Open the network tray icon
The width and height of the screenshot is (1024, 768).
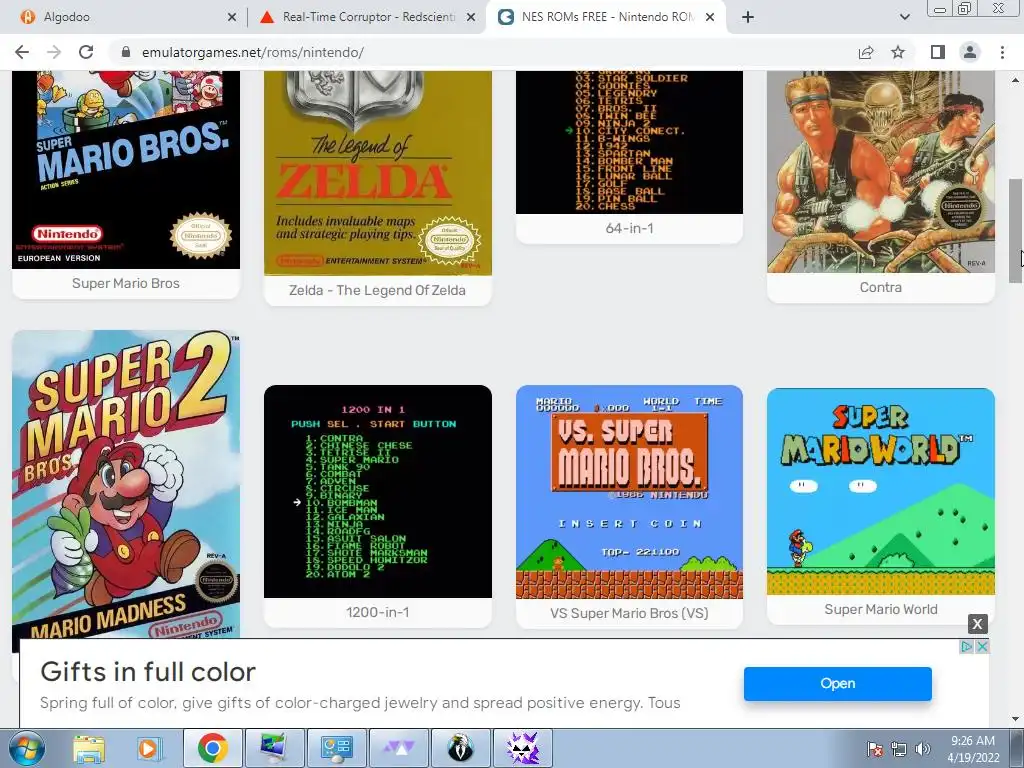coord(899,749)
